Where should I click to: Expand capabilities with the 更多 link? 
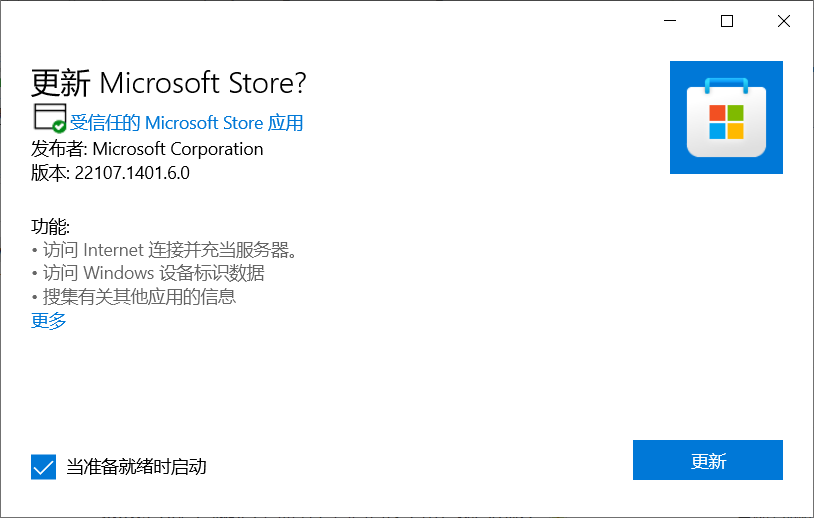point(49,321)
